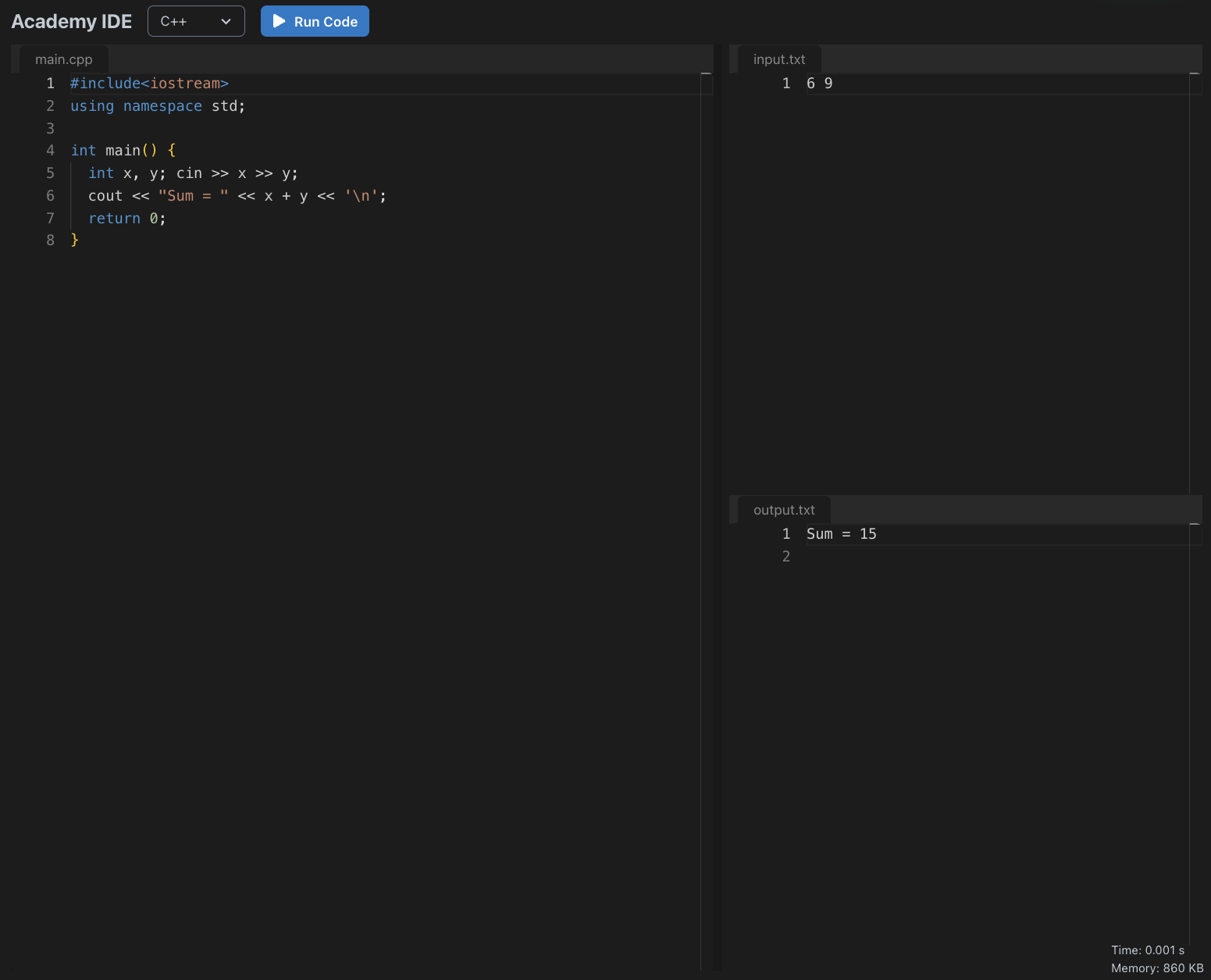Click the "Sum = 15" output line

pyautogui.click(x=841, y=534)
